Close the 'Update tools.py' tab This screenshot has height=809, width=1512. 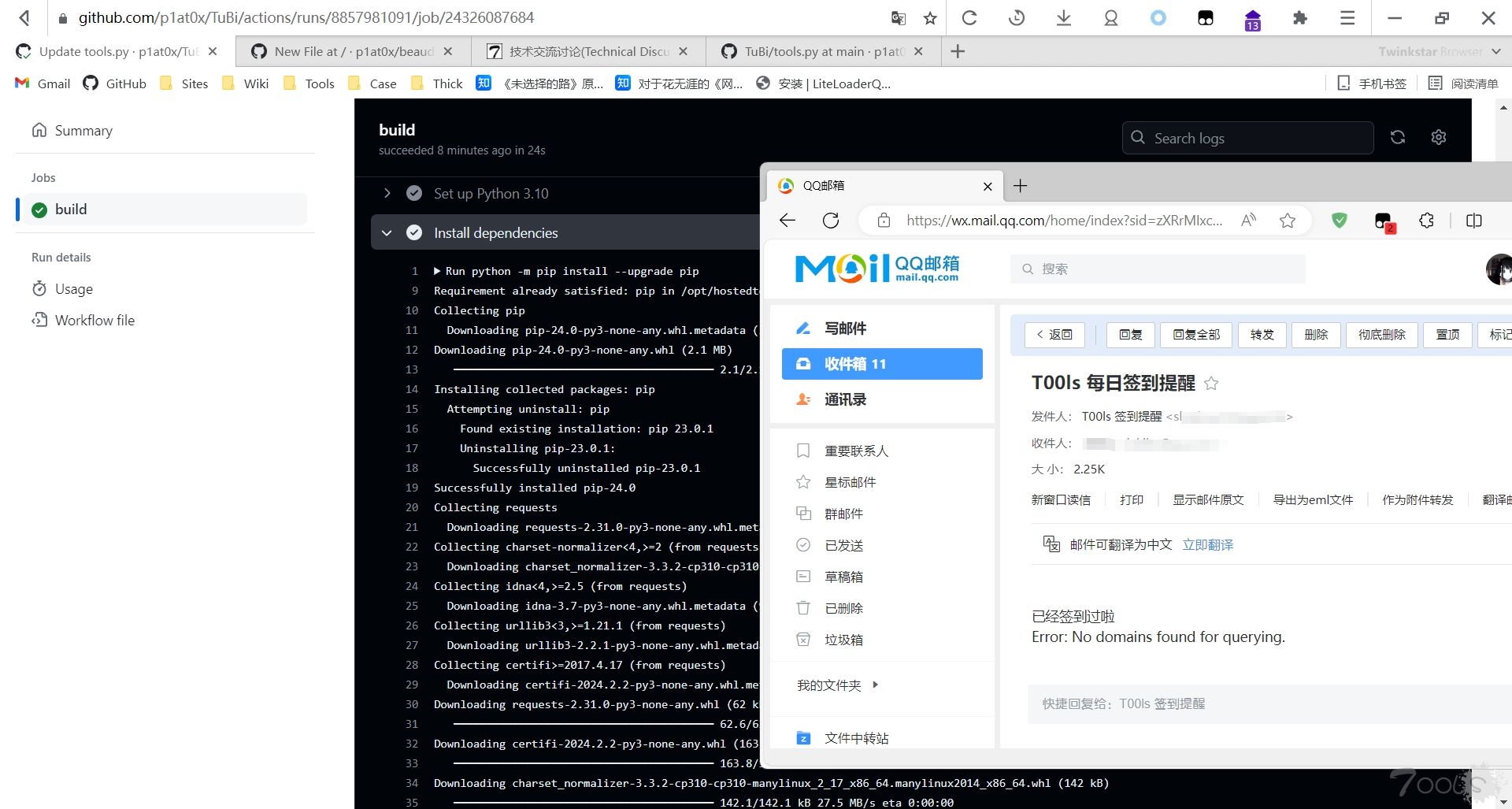pos(213,51)
